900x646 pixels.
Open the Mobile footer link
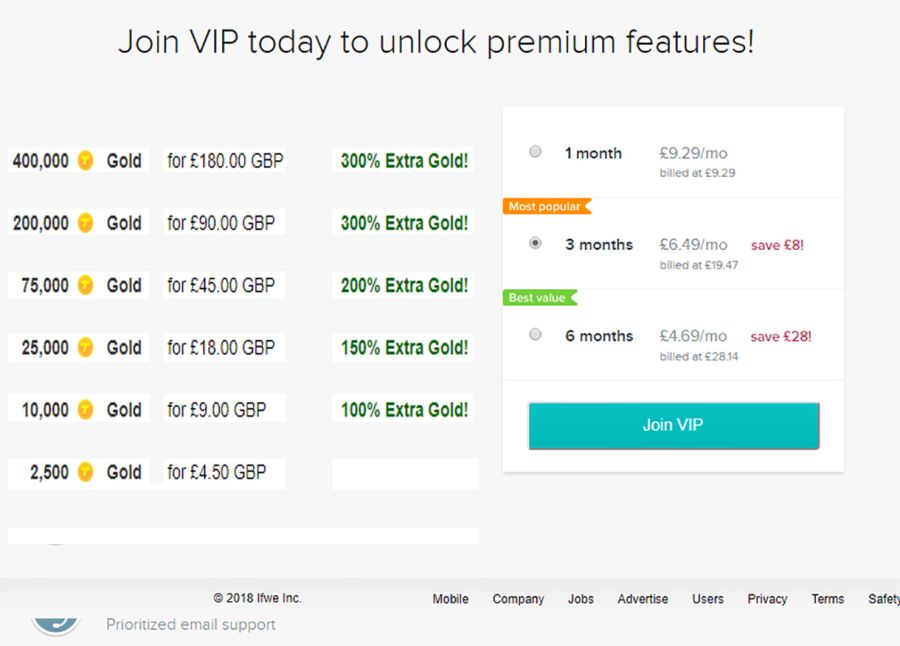point(450,599)
